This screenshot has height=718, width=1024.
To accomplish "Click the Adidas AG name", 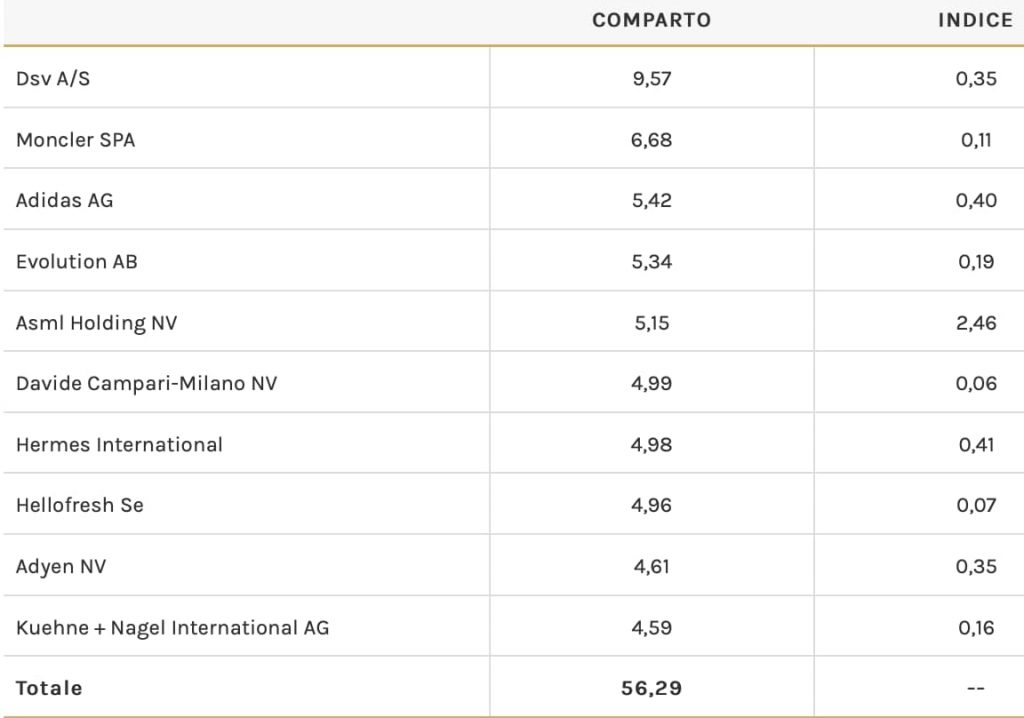I will coord(64,200).
